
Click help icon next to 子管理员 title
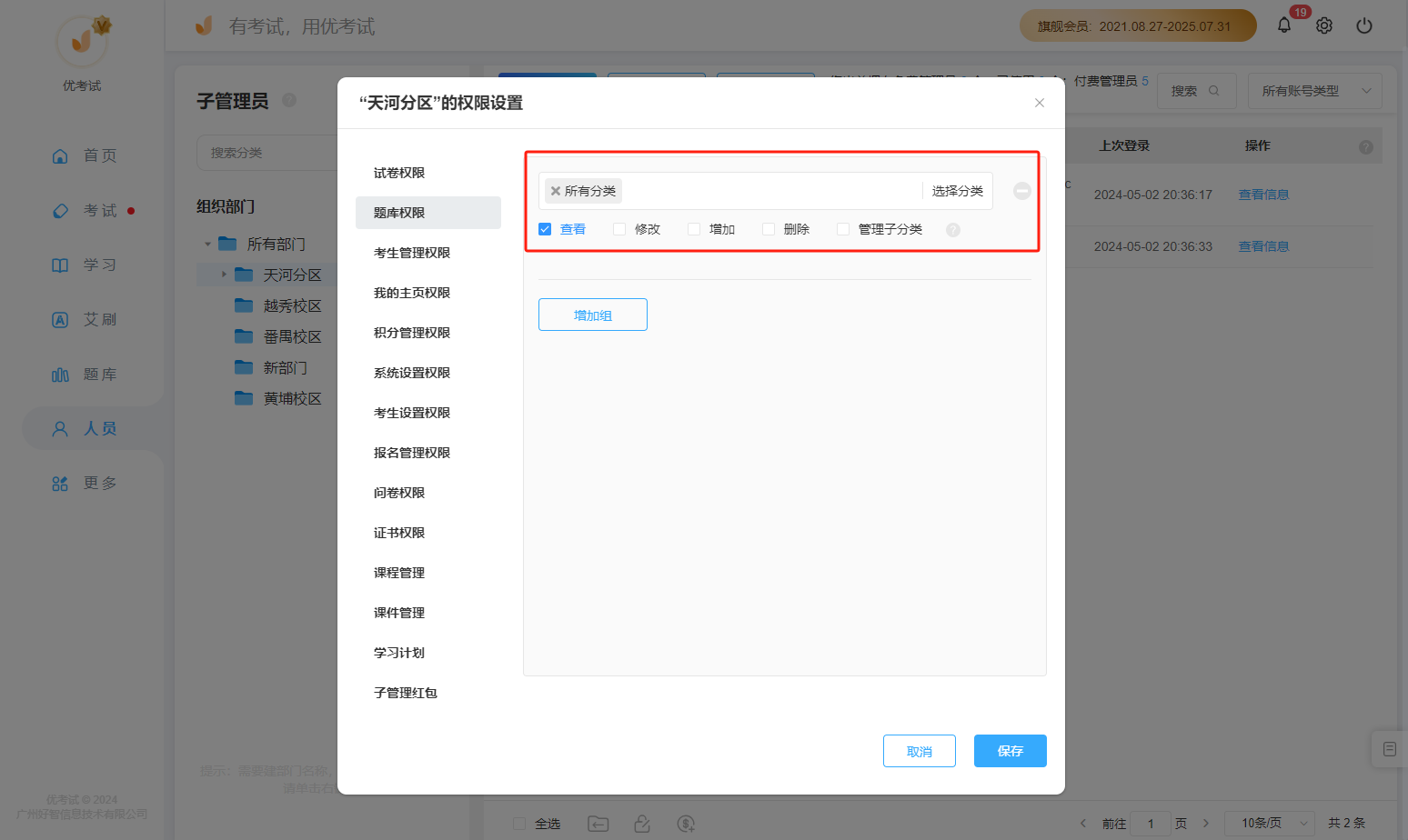[289, 100]
